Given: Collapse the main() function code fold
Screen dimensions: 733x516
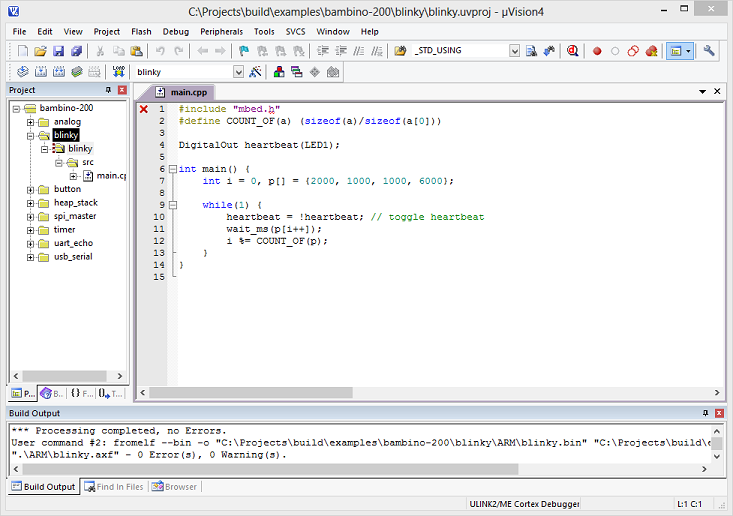Looking at the screenshot, I should tap(172, 169).
